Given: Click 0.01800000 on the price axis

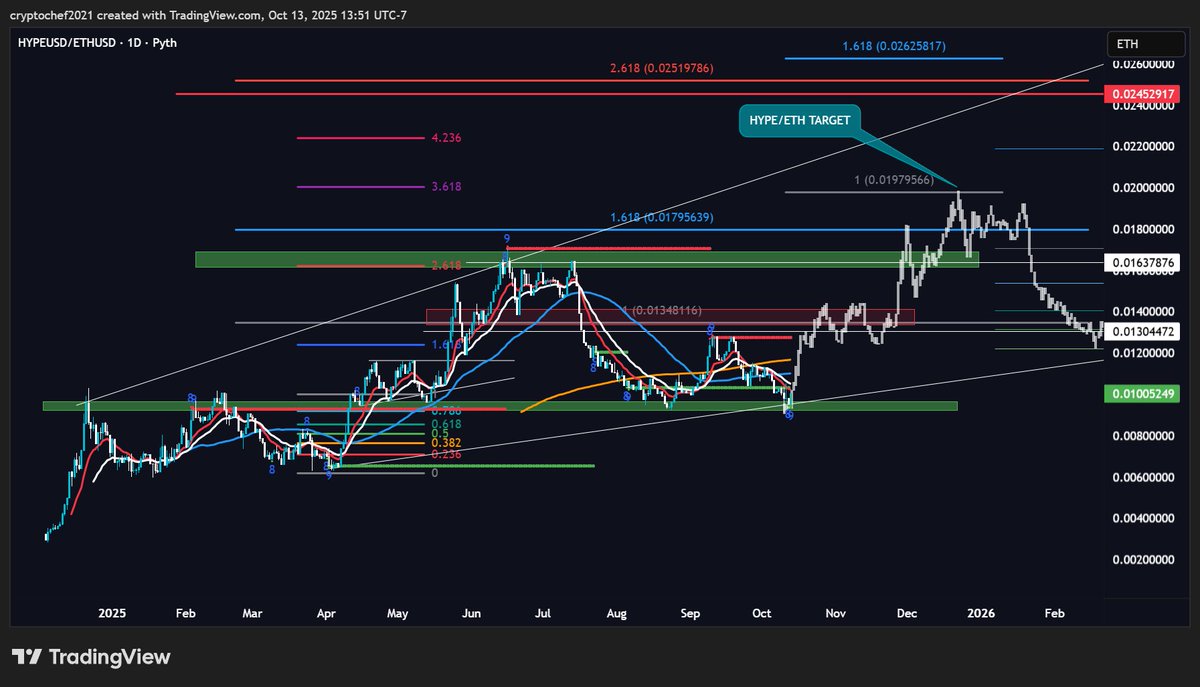Looking at the screenshot, I should (1144, 230).
